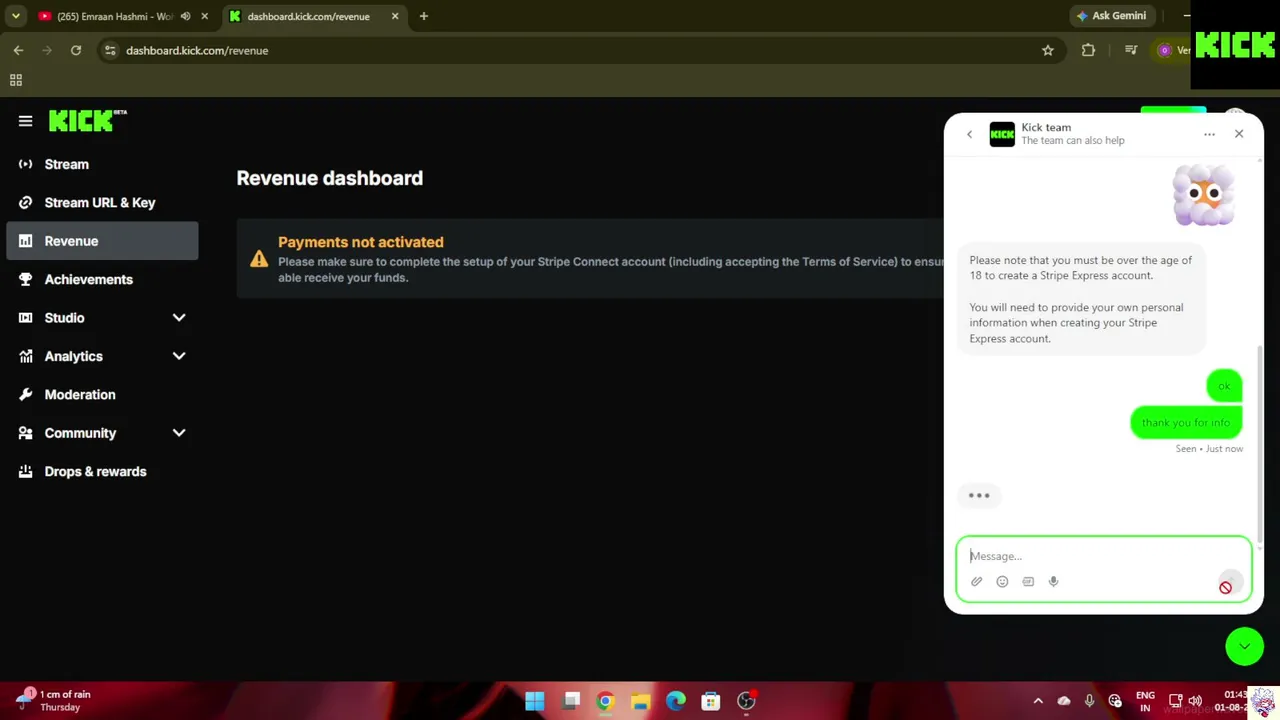Open the hamburger menu beside Kick logo
1280x720 pixels.
point(25,121)
